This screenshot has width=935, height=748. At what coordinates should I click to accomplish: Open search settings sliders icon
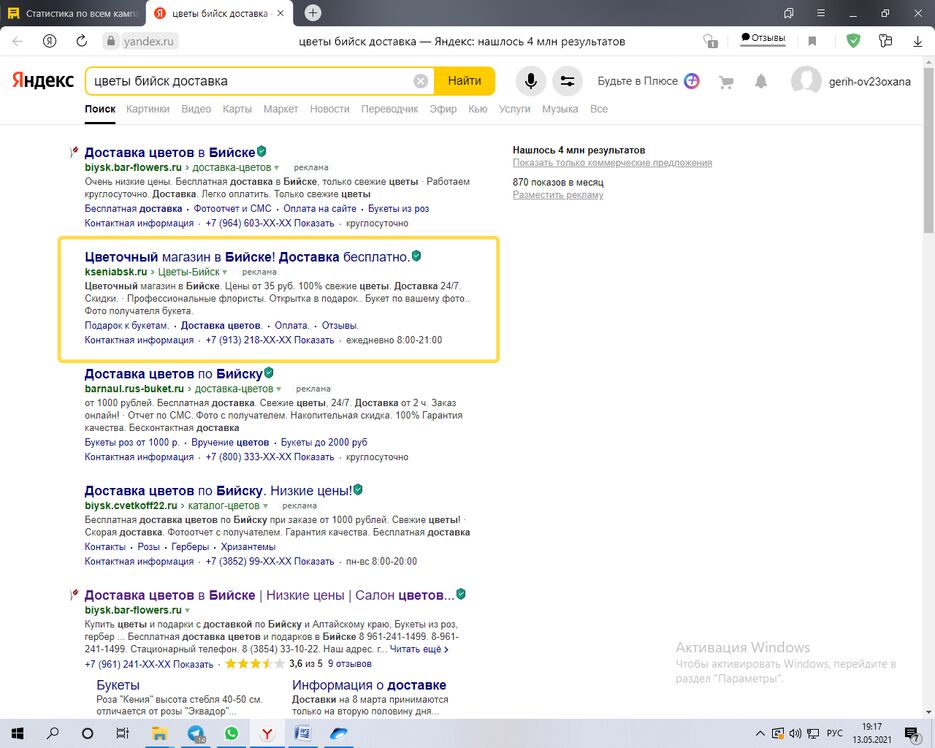pyautogui.click(x=567, y=81)
